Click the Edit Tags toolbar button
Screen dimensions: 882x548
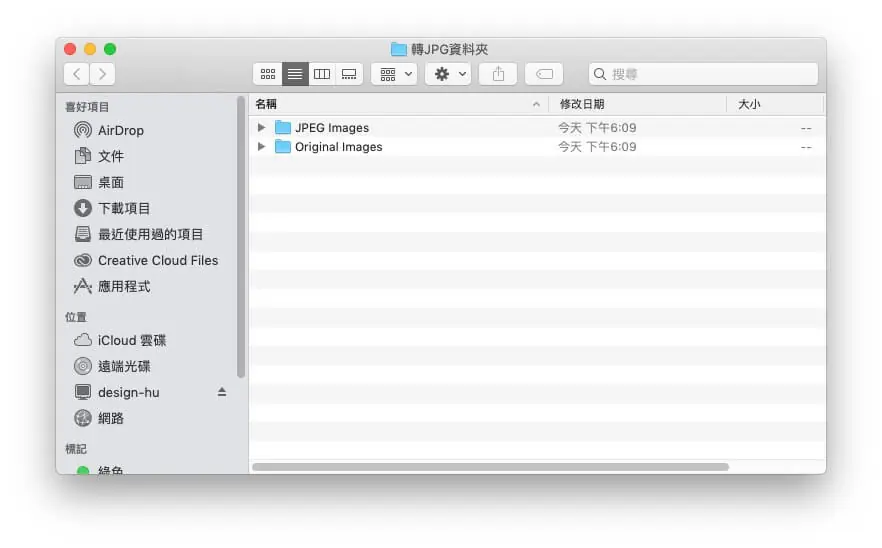coord(544,74)
